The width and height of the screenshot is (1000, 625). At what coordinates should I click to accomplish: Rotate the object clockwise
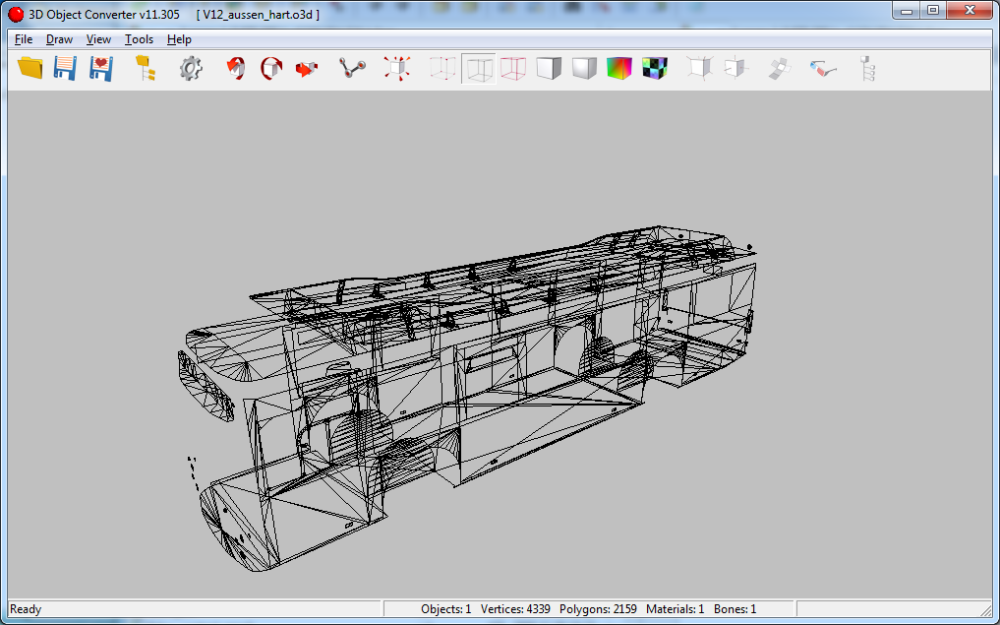pyautogui.click(x=271, y=68)
